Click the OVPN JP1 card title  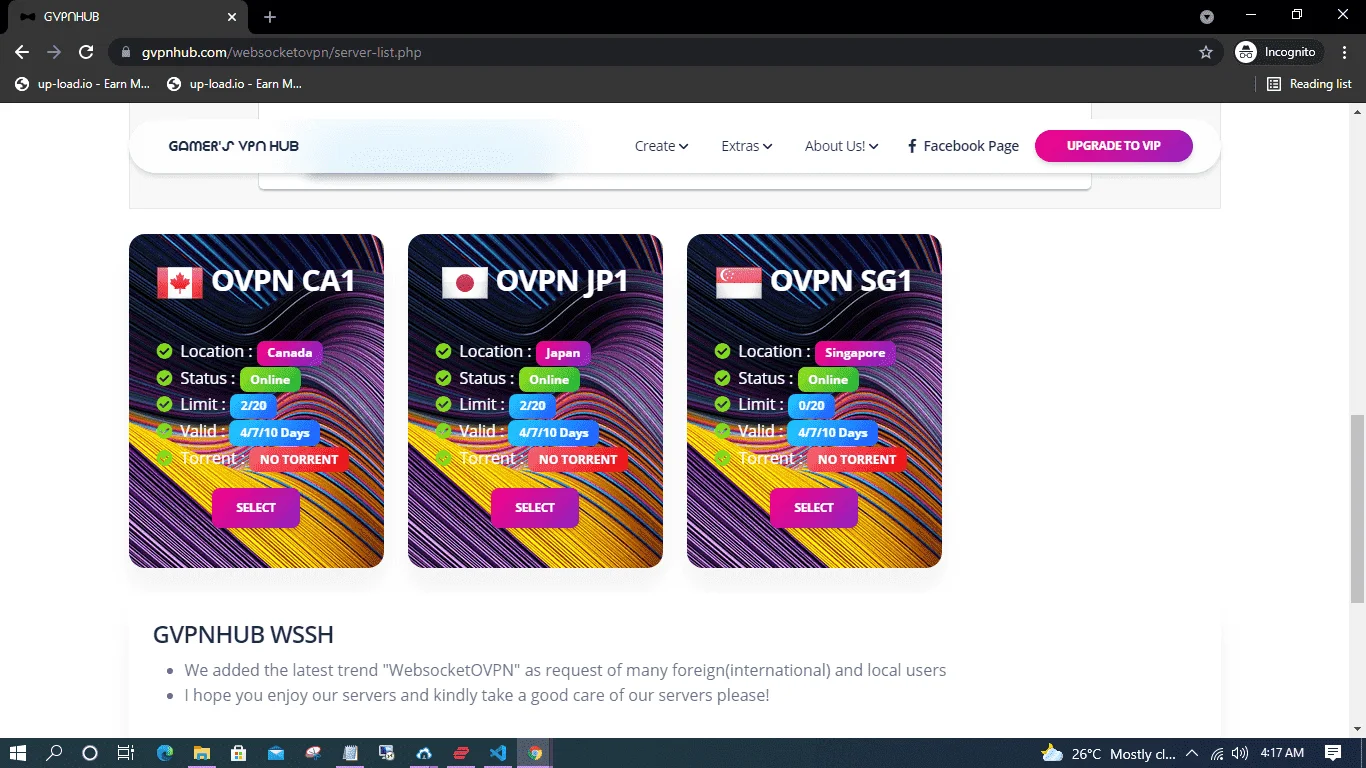click(562, 281)
